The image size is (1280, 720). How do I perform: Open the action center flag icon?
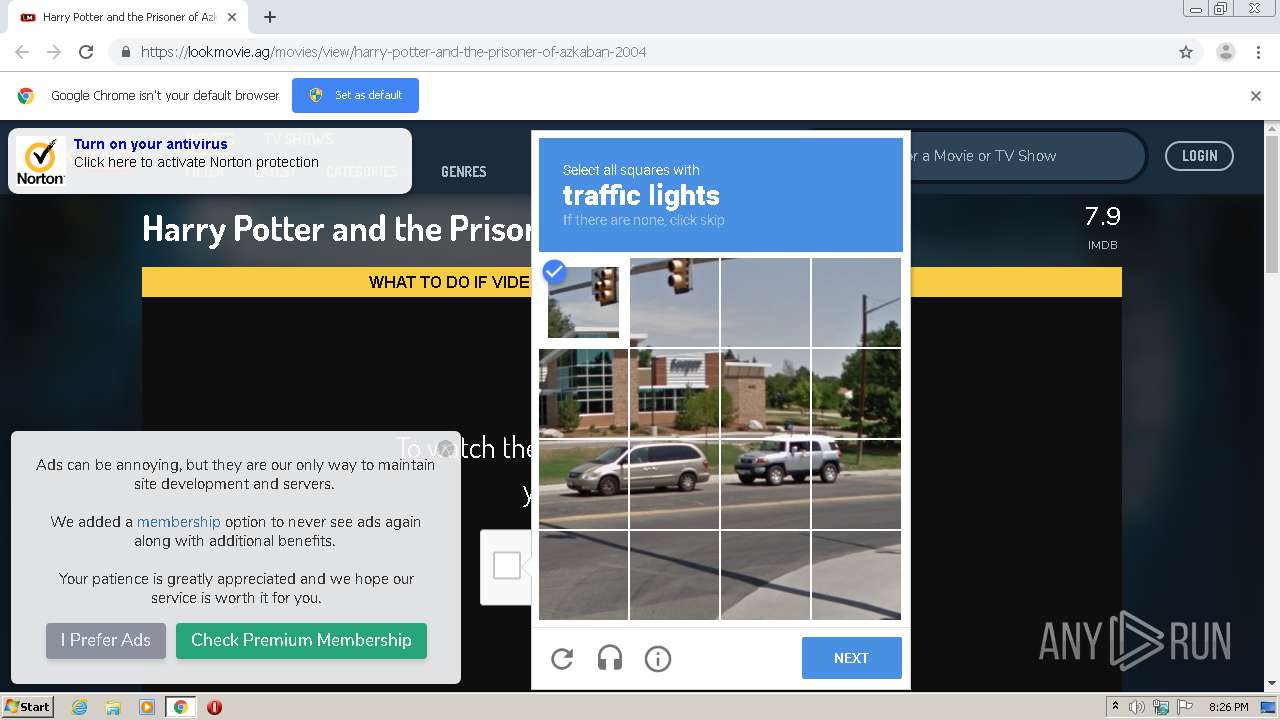pyautogui.click(x=1184, y=707)
